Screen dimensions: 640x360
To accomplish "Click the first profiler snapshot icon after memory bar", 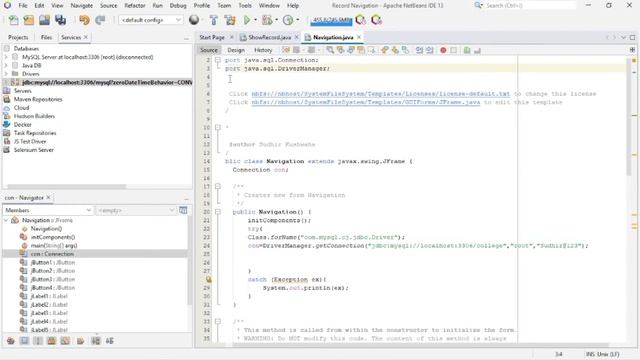I will pyautogui.click(x=360, y=20).
